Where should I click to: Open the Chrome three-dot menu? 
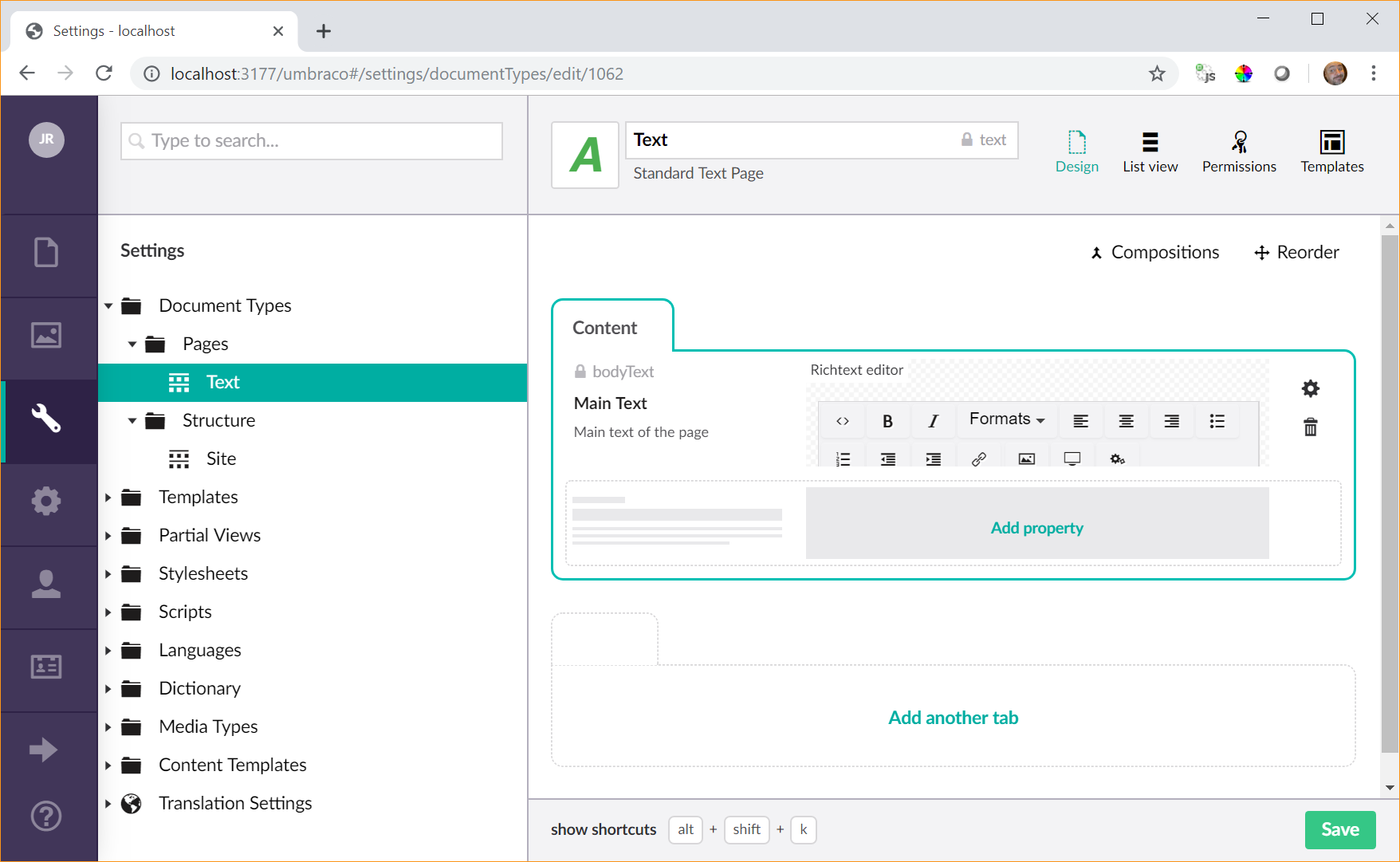click(x=1373, y=73)
